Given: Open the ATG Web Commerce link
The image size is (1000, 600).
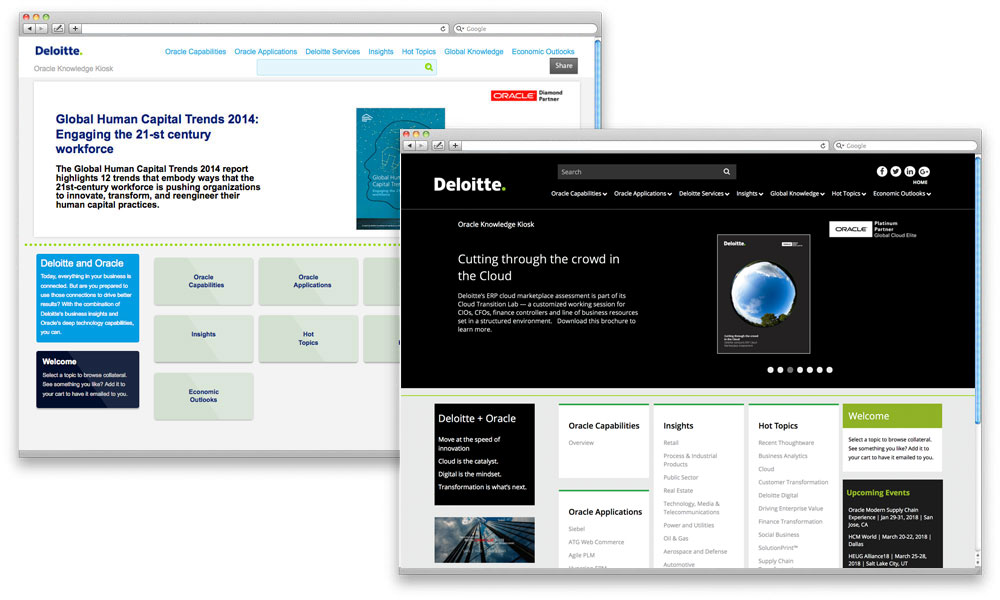Looking at the screenshot, I should click(596, 542).
